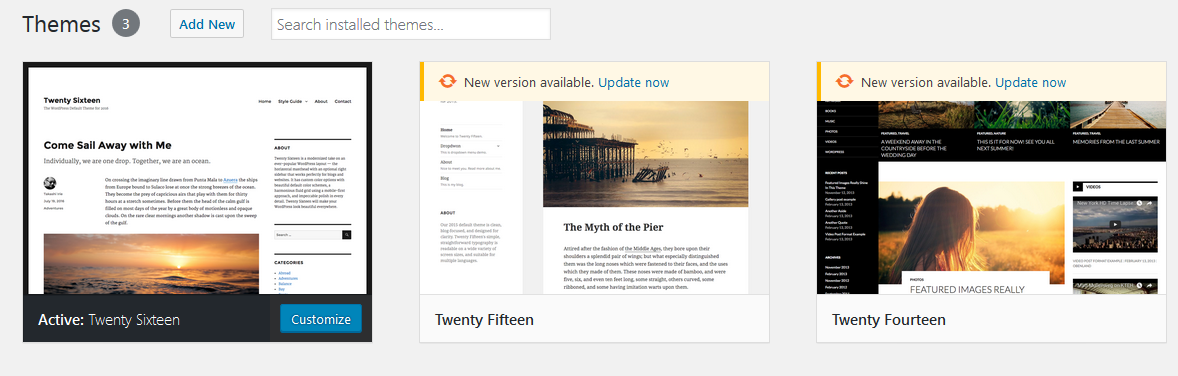The image size is (1178, 376).
Task: Focus the Search installed themes field
Action: pos(411,24)
